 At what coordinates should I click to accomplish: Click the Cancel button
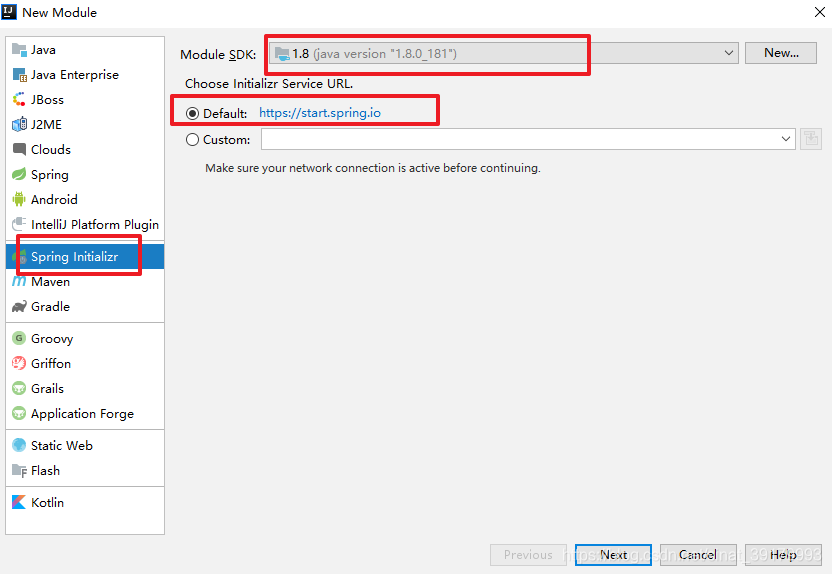[x=698, y=555]
